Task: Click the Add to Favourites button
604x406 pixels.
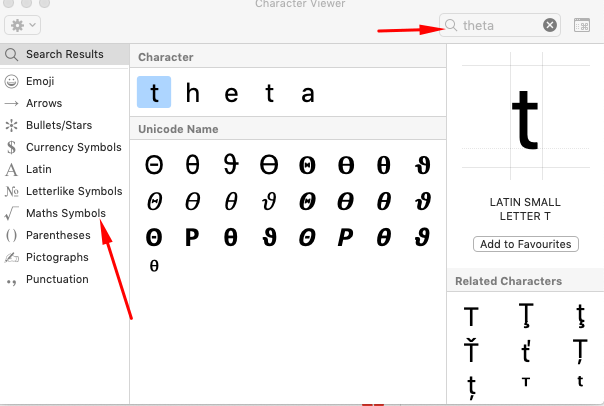Action: pyautogui.click(x=525, y=244)
